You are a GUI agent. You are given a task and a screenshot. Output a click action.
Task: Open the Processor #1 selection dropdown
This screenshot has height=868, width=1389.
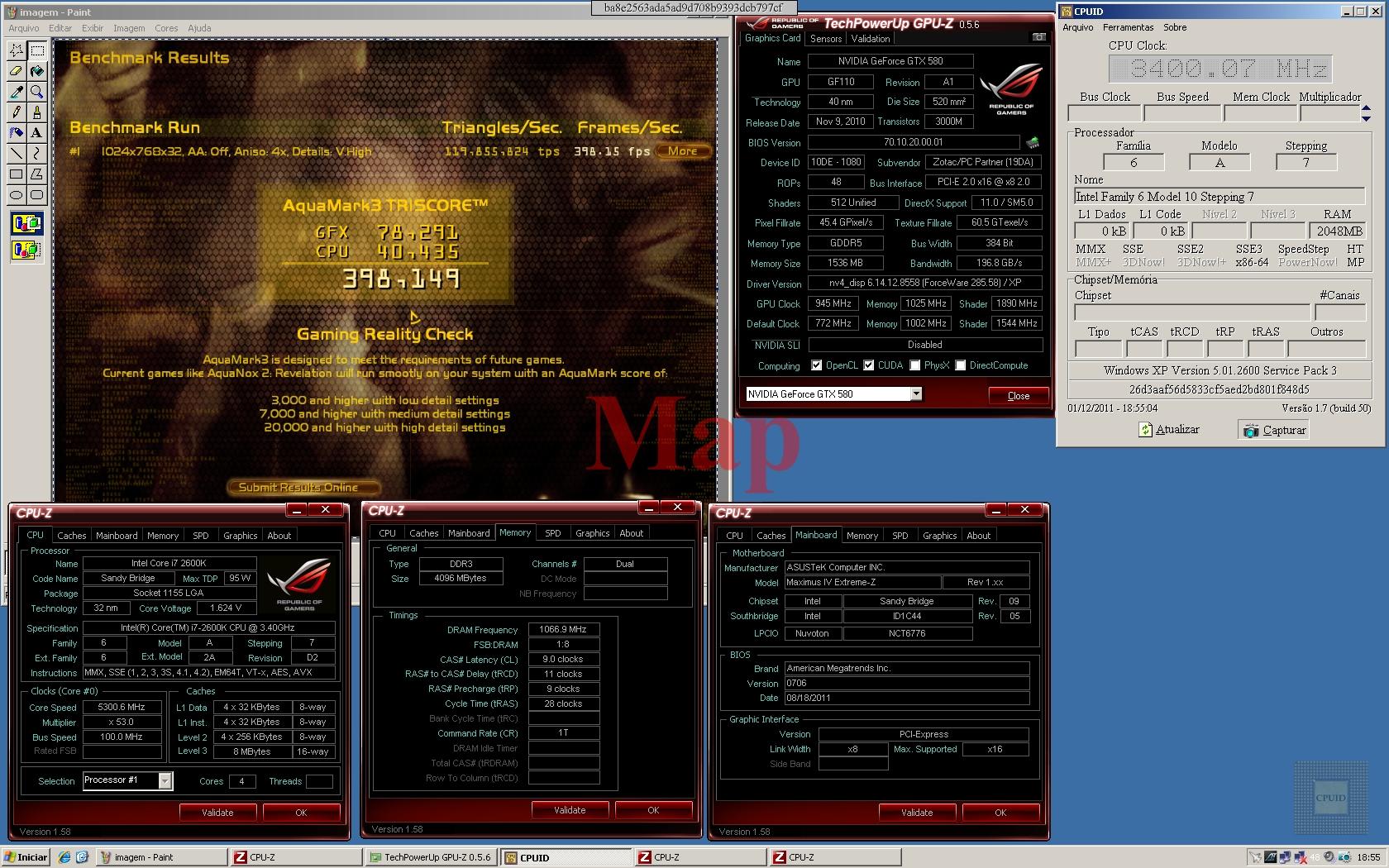point(165,780)
